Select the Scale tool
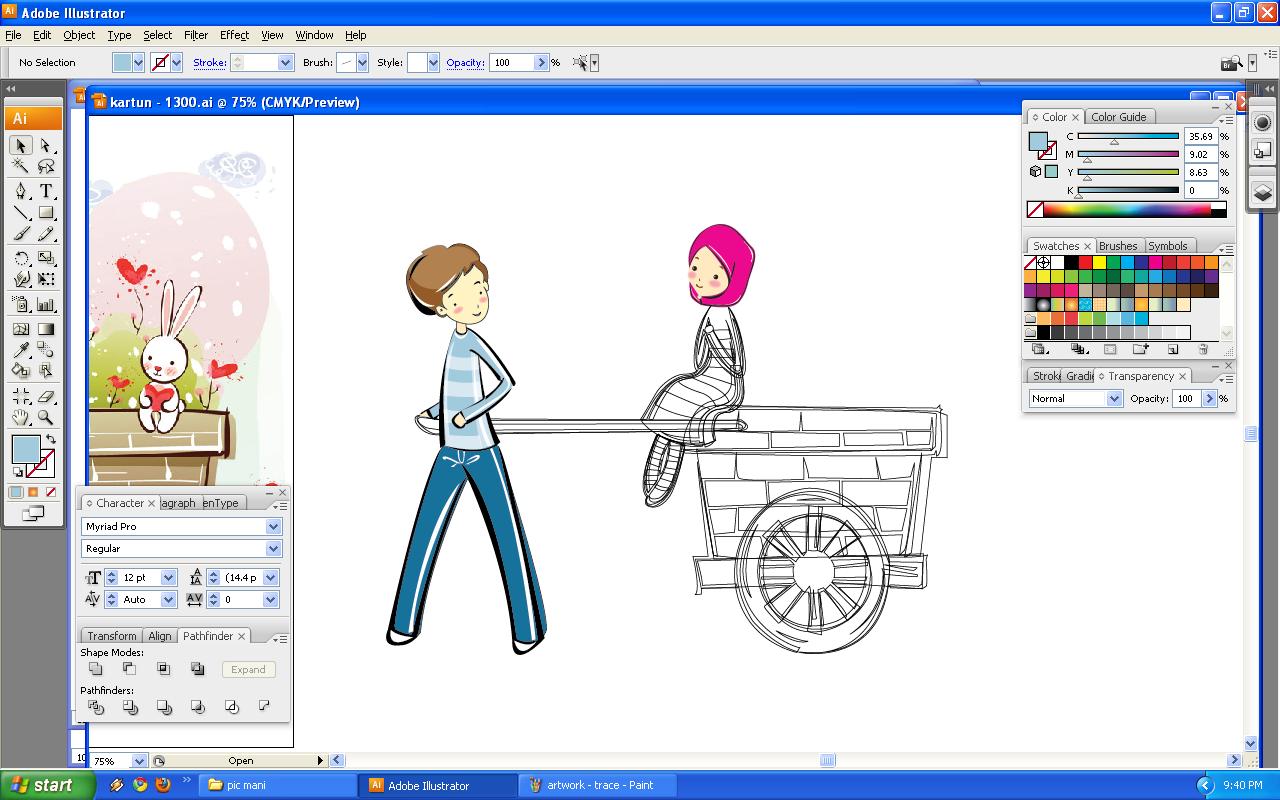 (46, 258)
